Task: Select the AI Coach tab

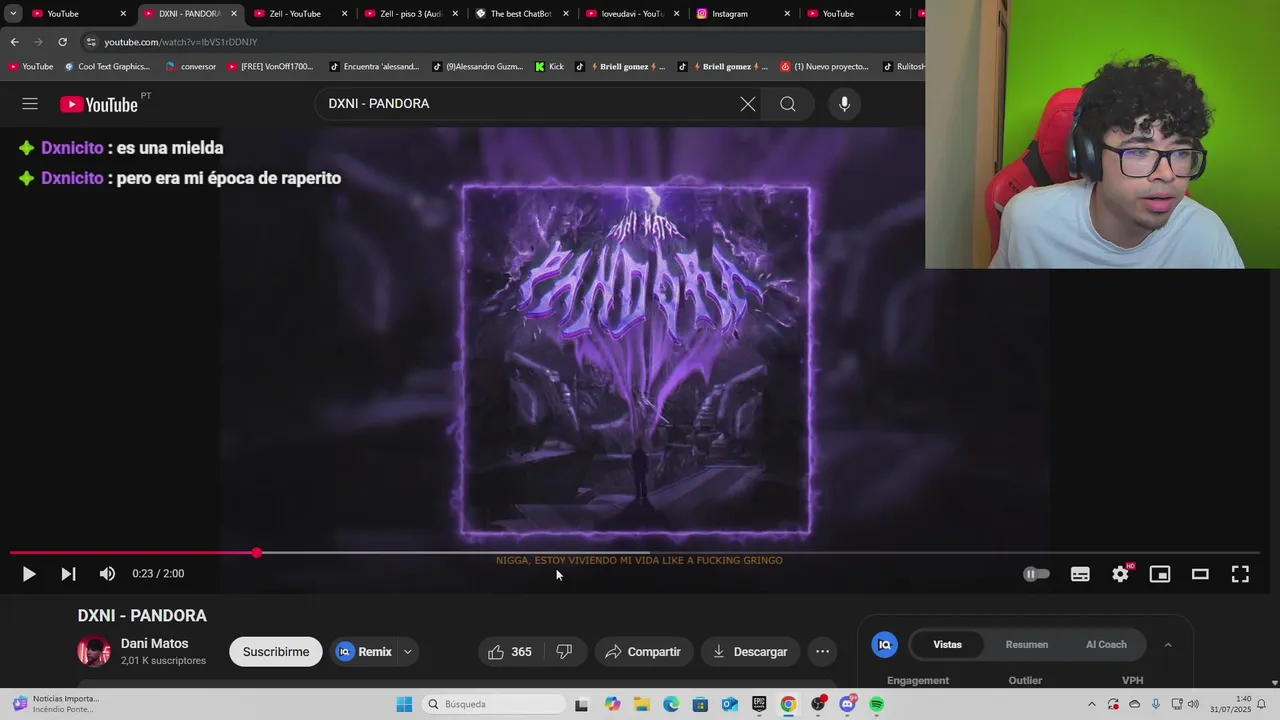Action: pyautogui.click(x=1106, y=645)
